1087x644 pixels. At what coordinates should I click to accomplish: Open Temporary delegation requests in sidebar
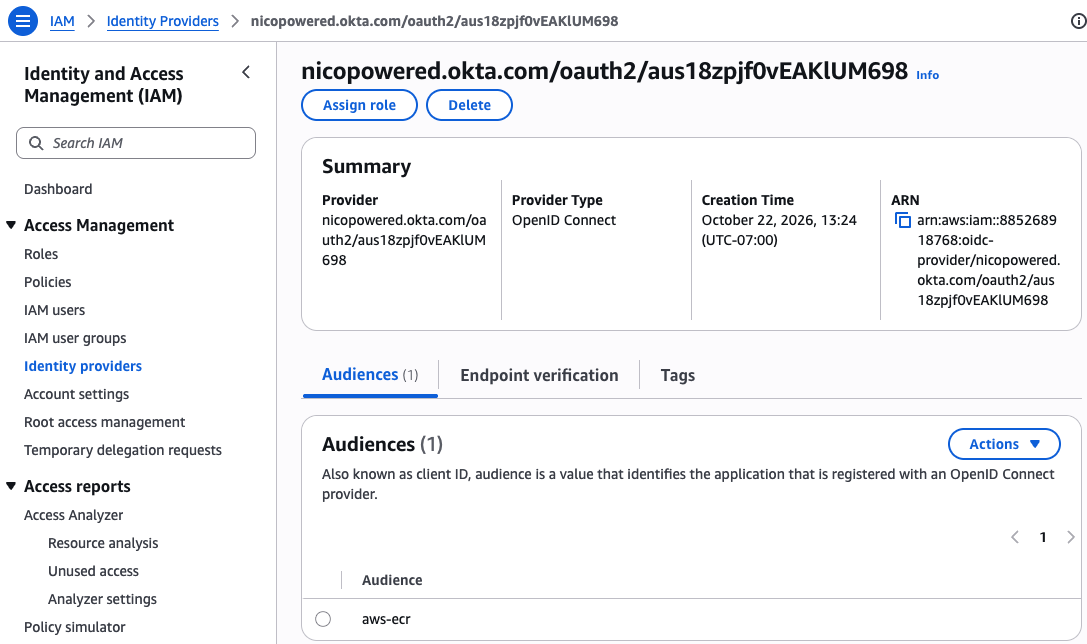[x=123, y=450]
